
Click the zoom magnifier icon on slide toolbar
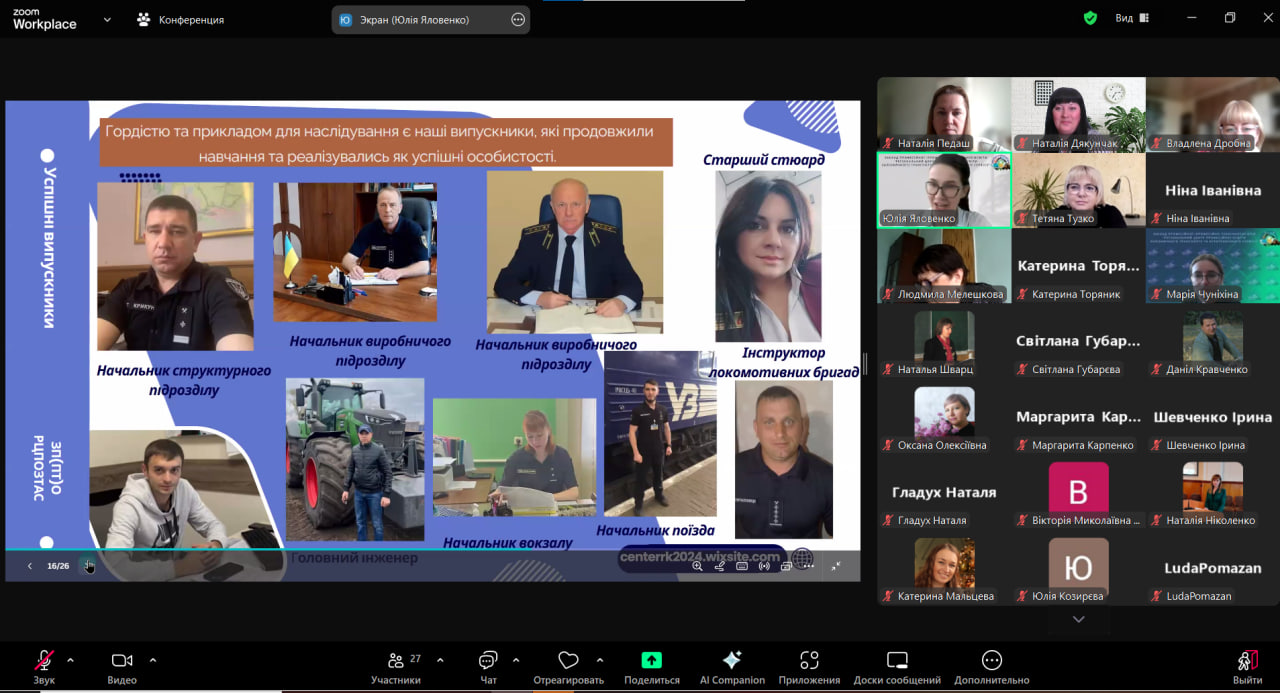698,566
